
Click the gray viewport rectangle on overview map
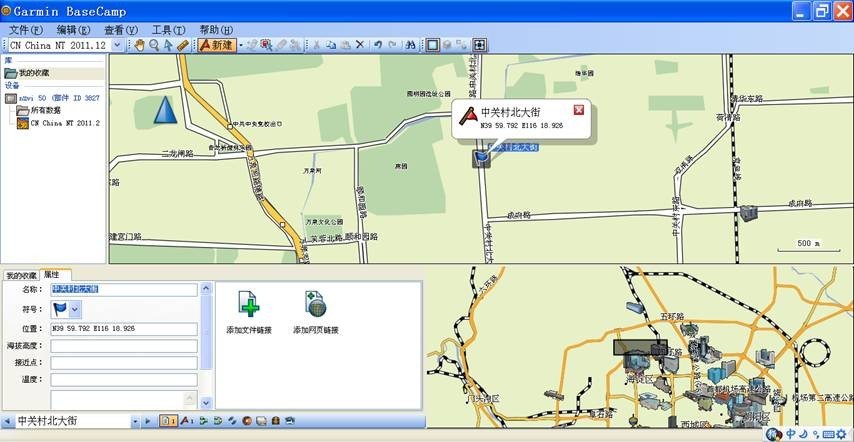tap(640, 347)
